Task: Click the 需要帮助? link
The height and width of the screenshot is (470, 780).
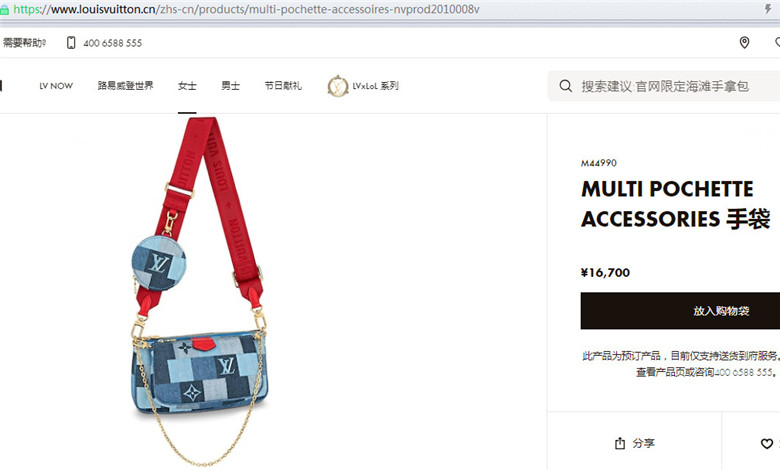Action: [24, 43]
